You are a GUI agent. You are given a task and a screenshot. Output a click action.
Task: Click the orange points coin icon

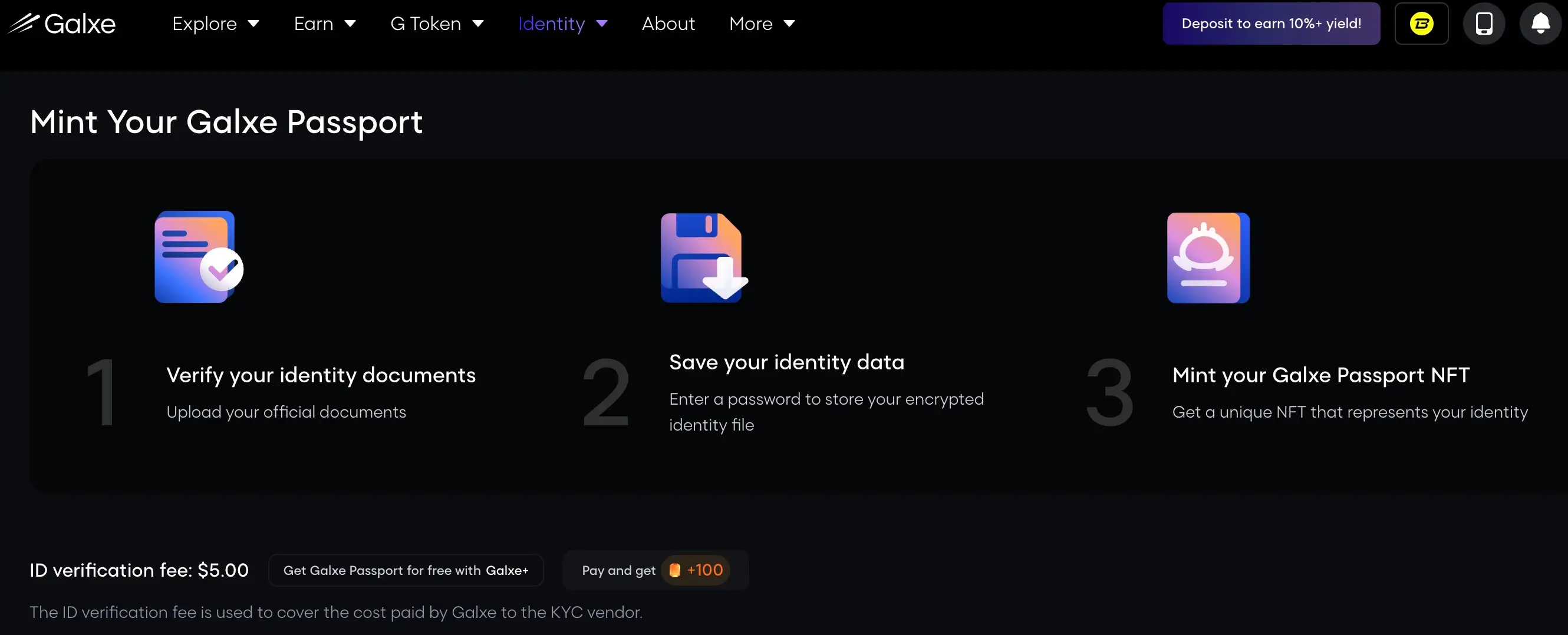click(x=674, y=570)
